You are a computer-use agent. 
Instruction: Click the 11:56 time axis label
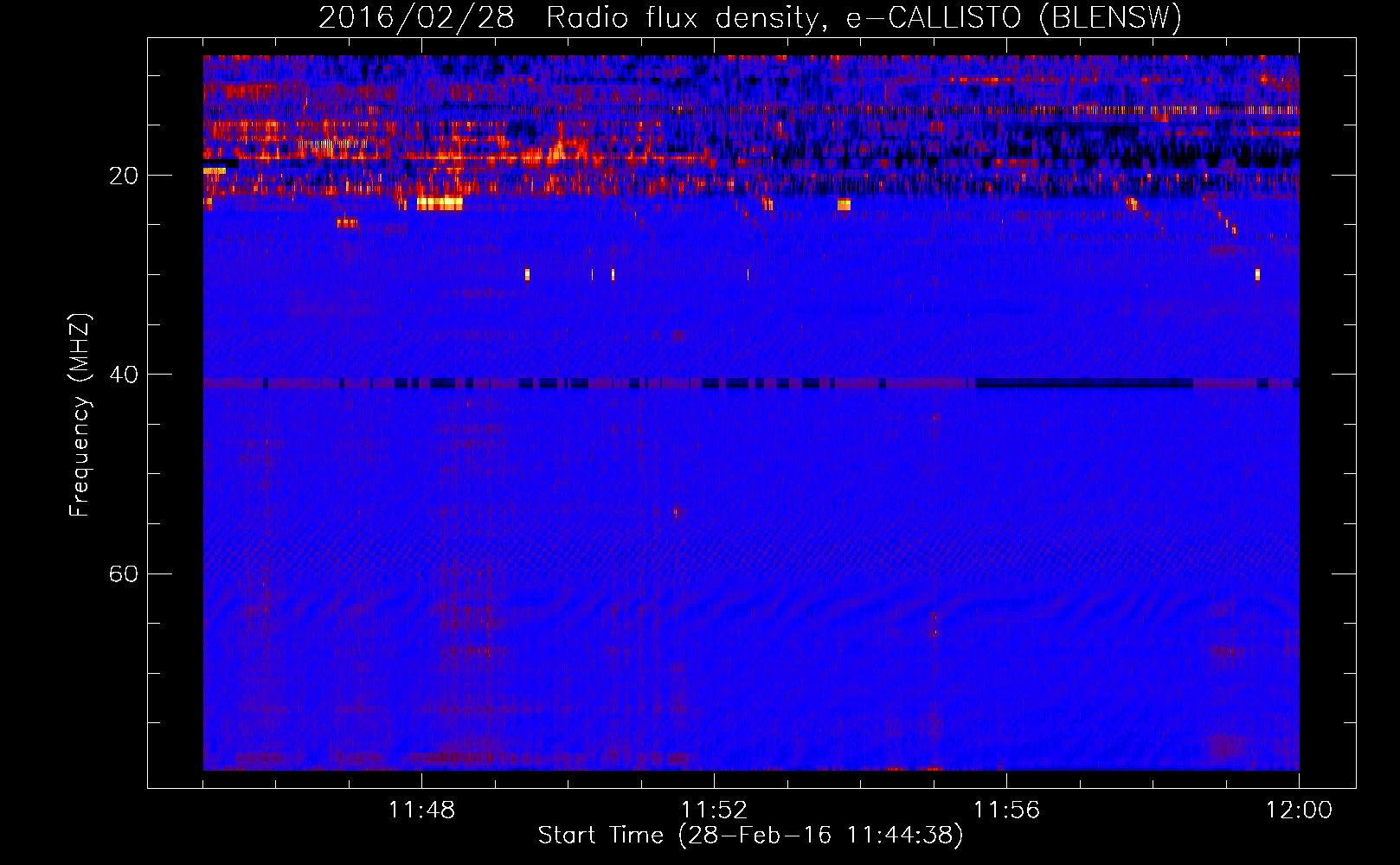click(1006, 811)
